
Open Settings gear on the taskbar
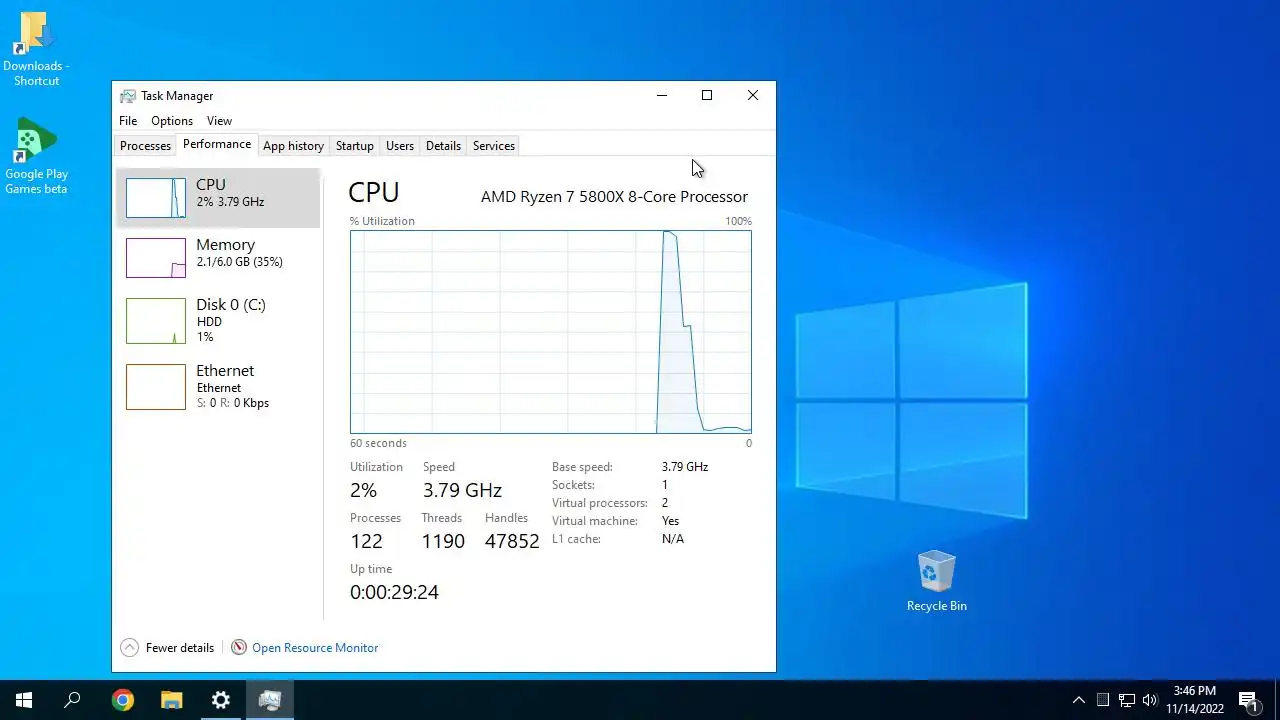click(221, 700)
